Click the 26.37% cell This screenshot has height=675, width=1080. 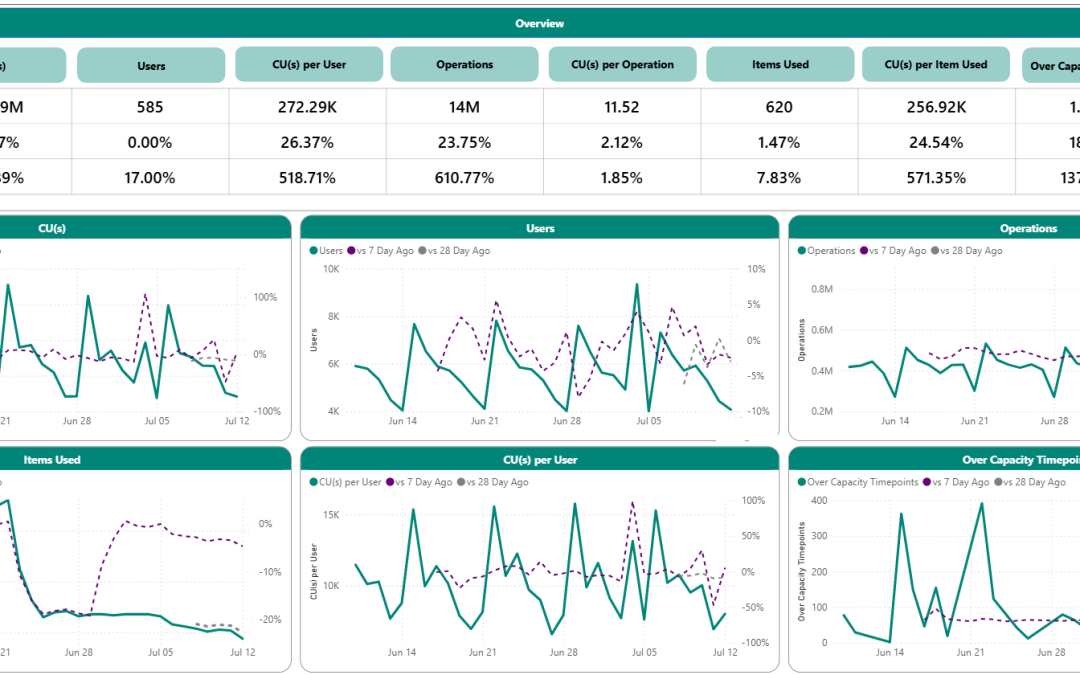(x=307, y=143)
